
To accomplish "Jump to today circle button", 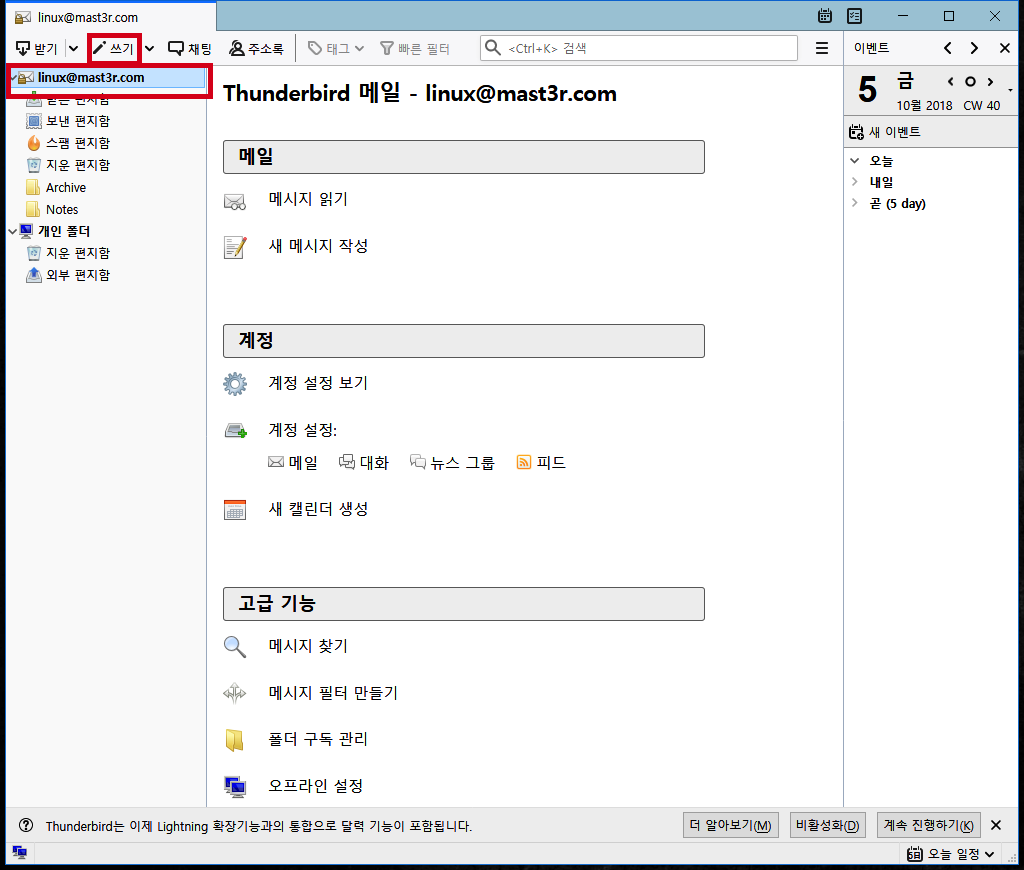I will click(x=970, y=82).
